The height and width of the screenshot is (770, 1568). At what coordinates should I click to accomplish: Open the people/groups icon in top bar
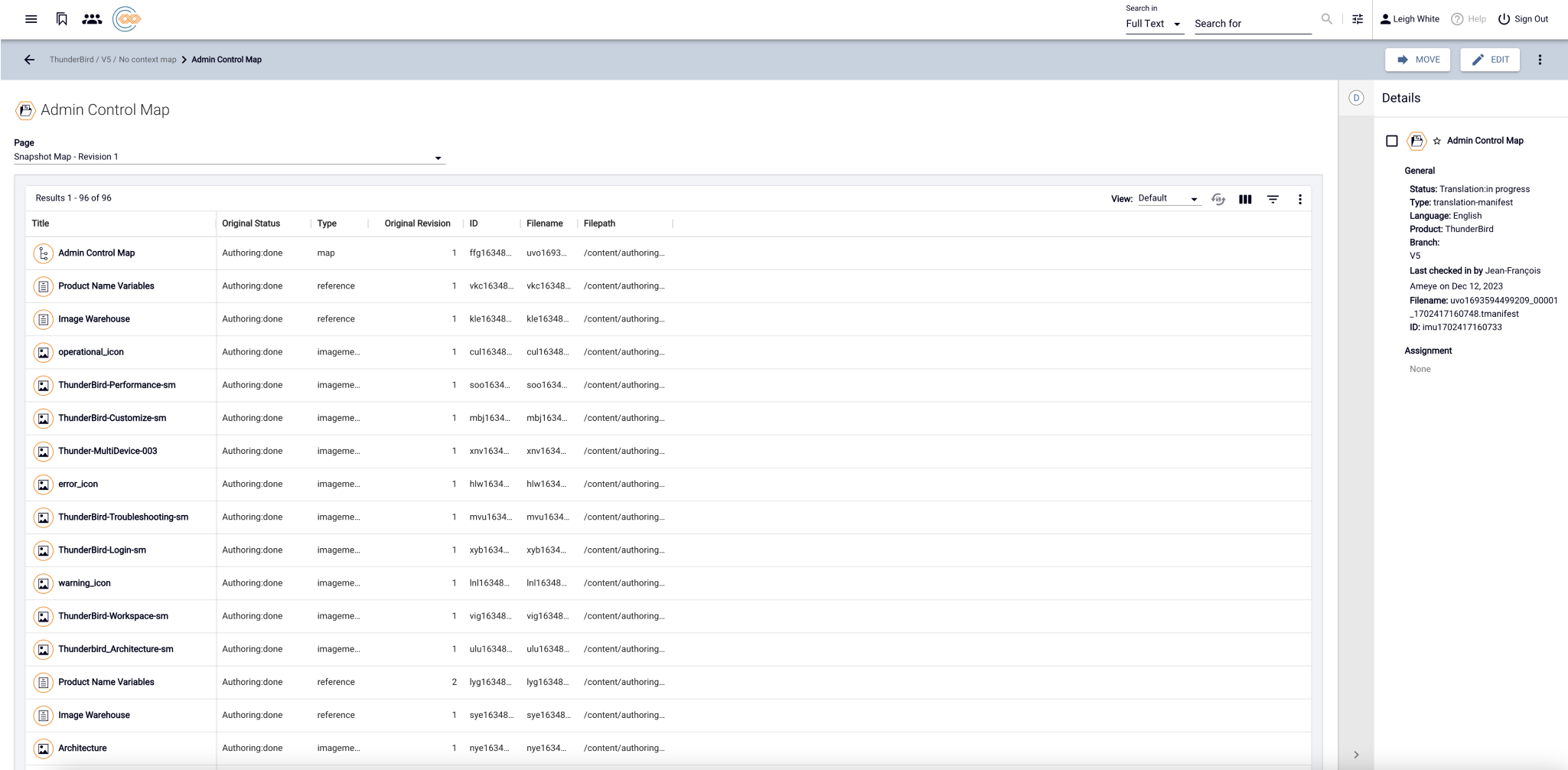tap(92, 19)
